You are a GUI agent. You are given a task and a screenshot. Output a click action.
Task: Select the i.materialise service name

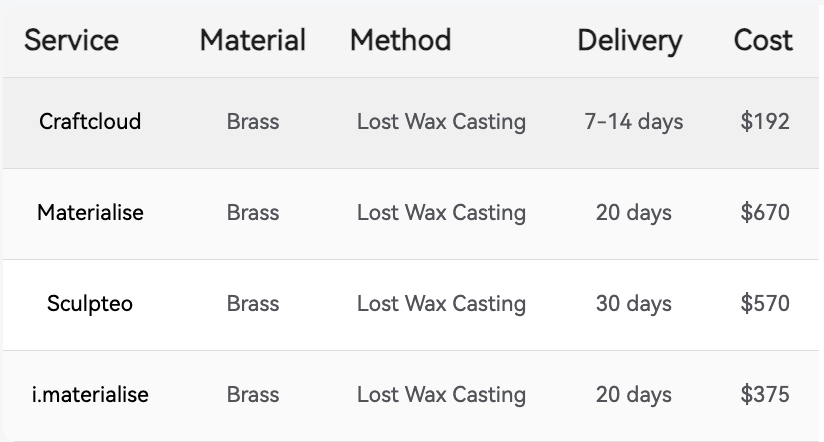pos(90,394)
